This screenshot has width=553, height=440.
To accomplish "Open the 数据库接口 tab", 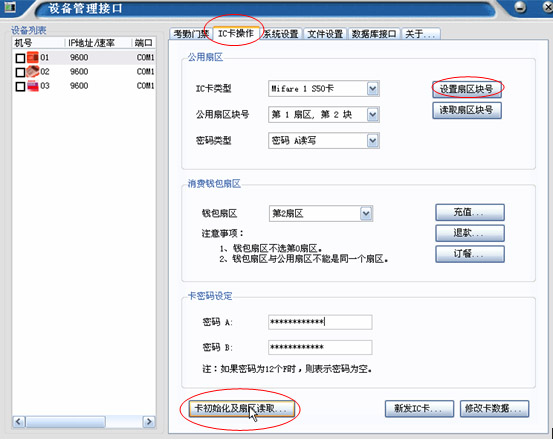I will 374,34.
